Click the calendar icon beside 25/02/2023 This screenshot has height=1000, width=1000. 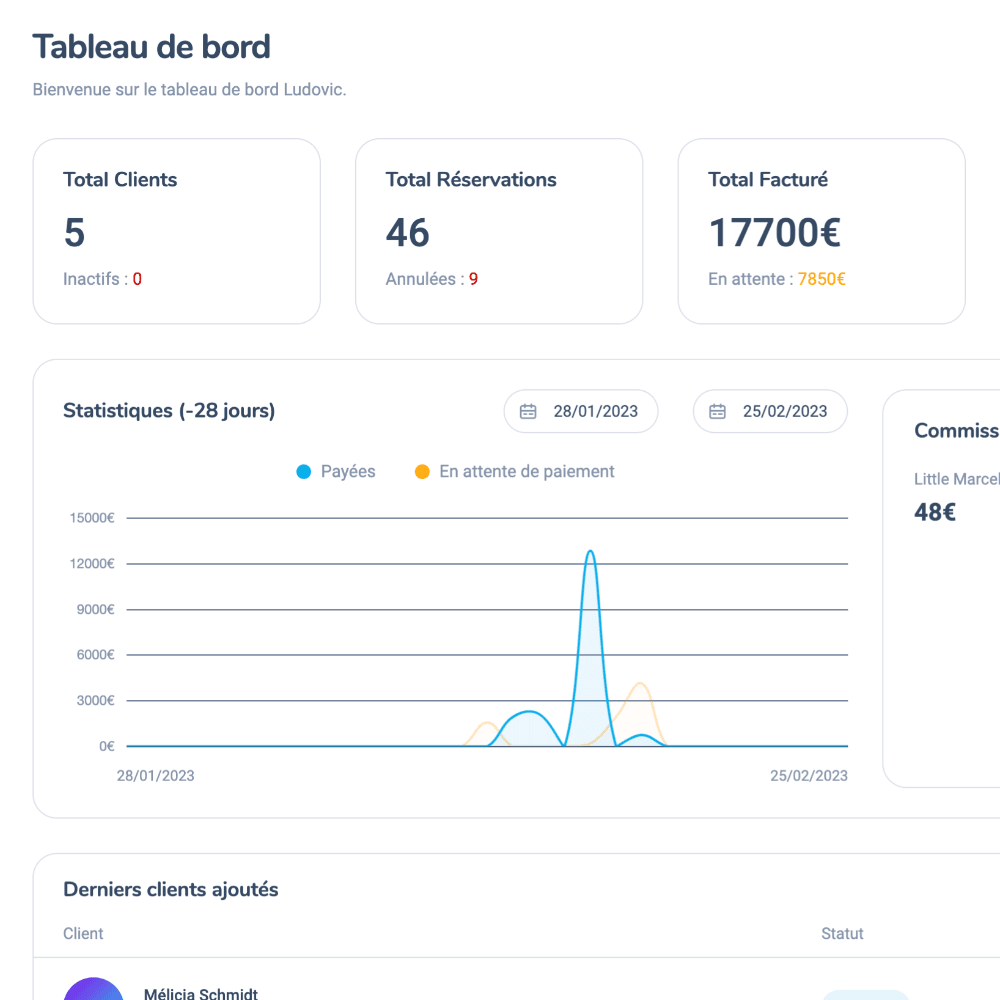(x=717, y=411)
